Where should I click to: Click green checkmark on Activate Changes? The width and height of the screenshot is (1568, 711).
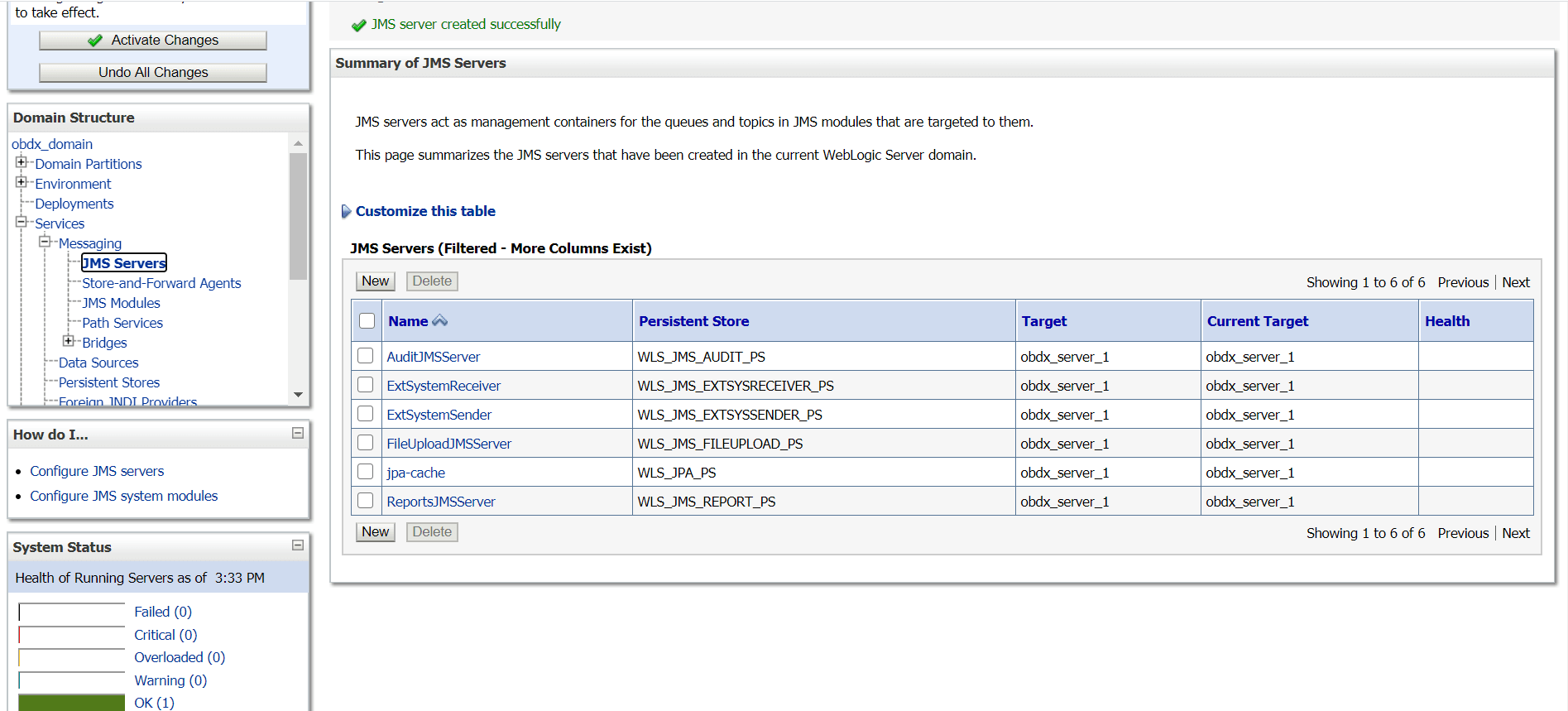[x=95, y=41]
